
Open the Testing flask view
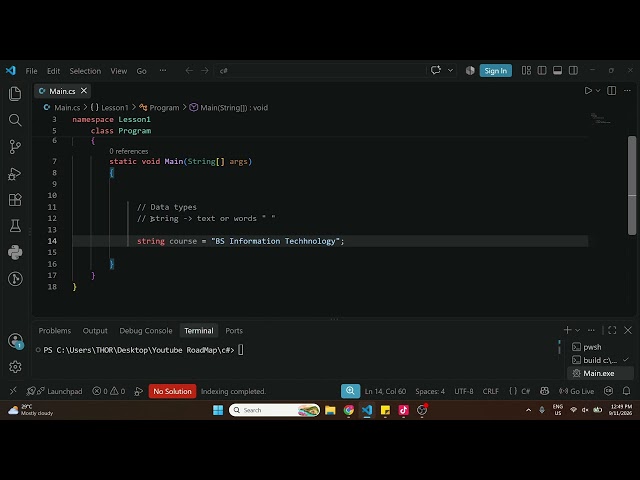point(15,226)
